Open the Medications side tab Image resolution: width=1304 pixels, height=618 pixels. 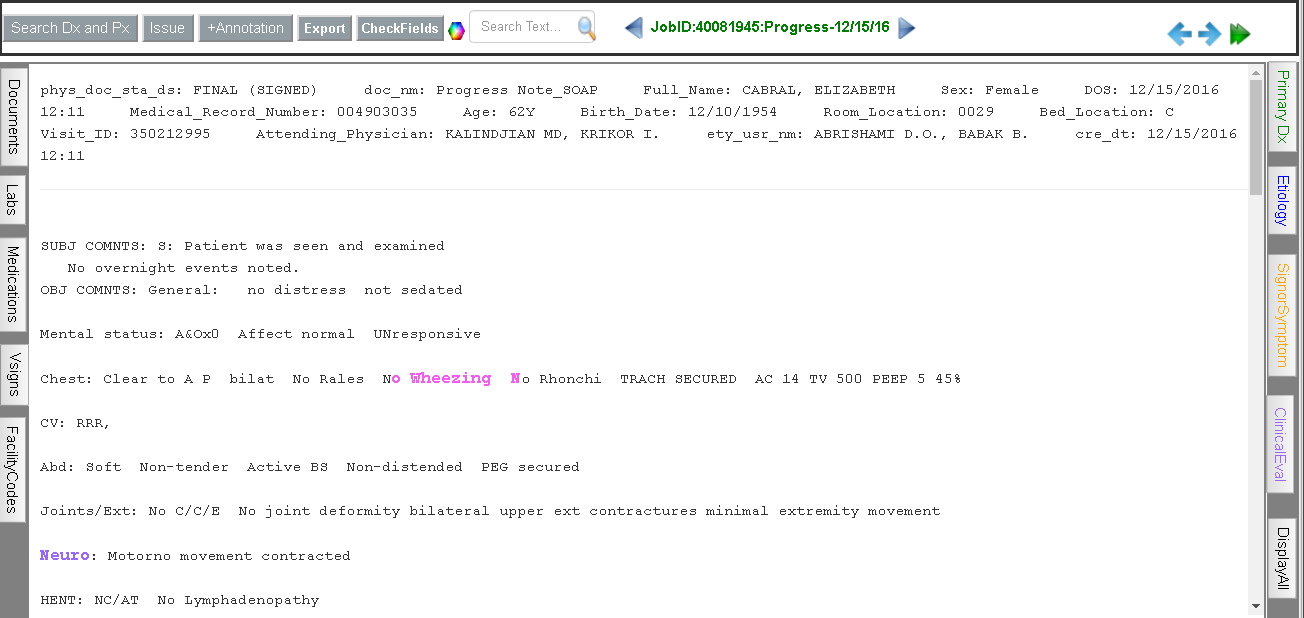(x=13, y=283)
